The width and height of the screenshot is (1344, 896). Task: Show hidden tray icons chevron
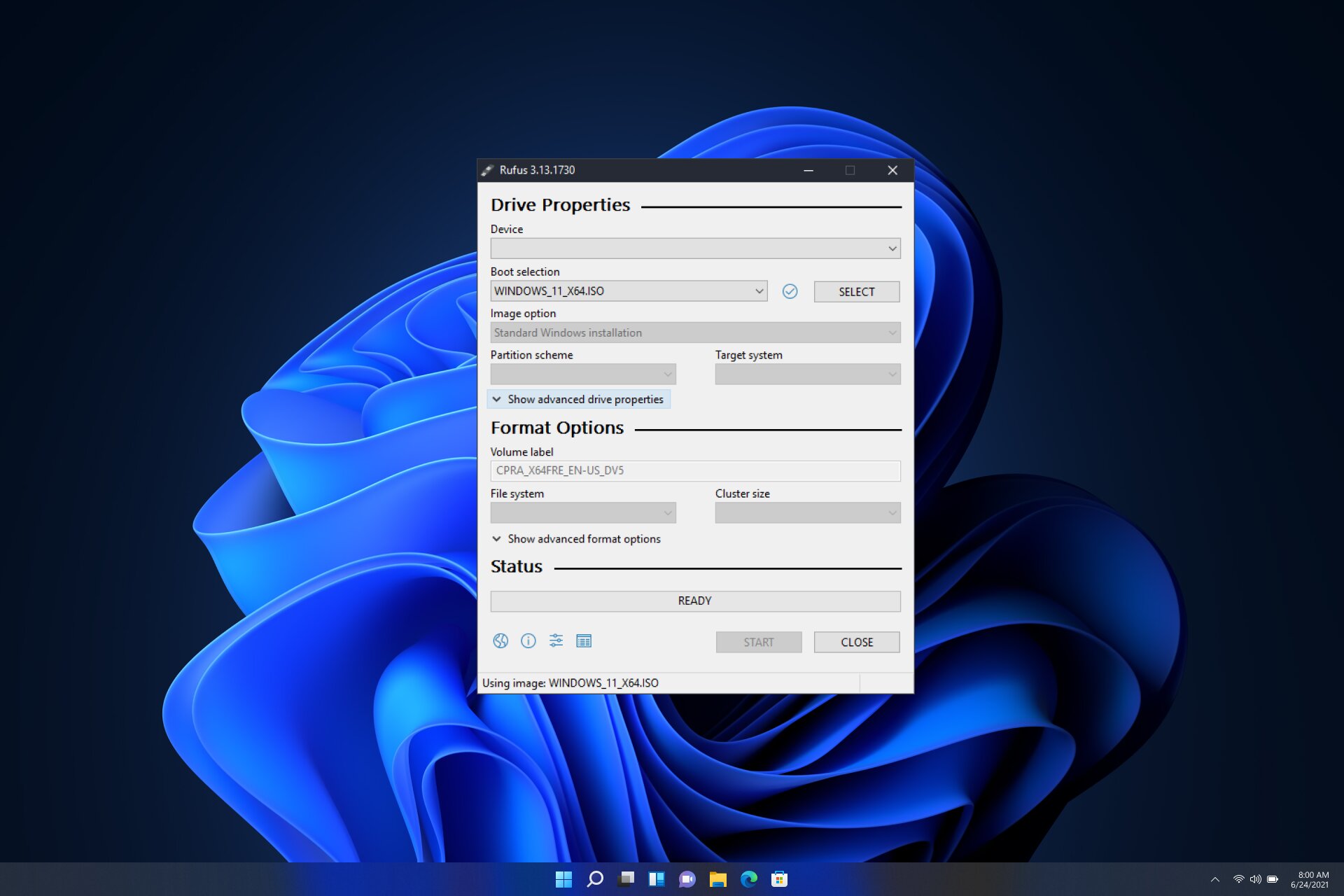click(1215, 879)
